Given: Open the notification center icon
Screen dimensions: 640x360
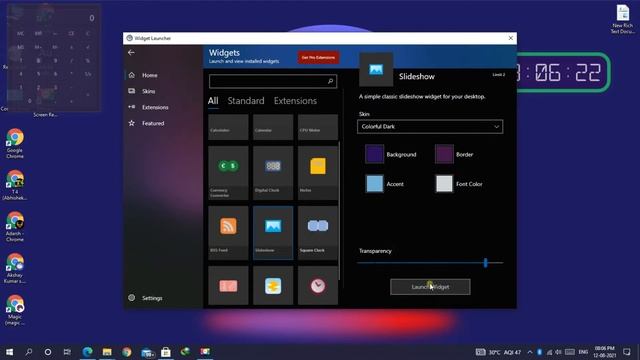Looking at the screenshot, I should 627,352.
